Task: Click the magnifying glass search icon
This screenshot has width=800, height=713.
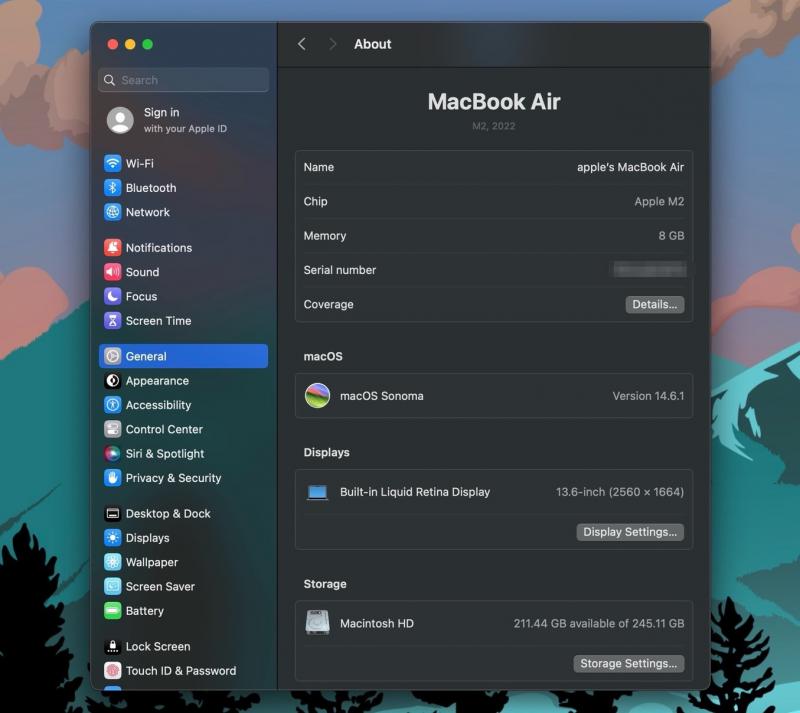Action: click(109, 80)
